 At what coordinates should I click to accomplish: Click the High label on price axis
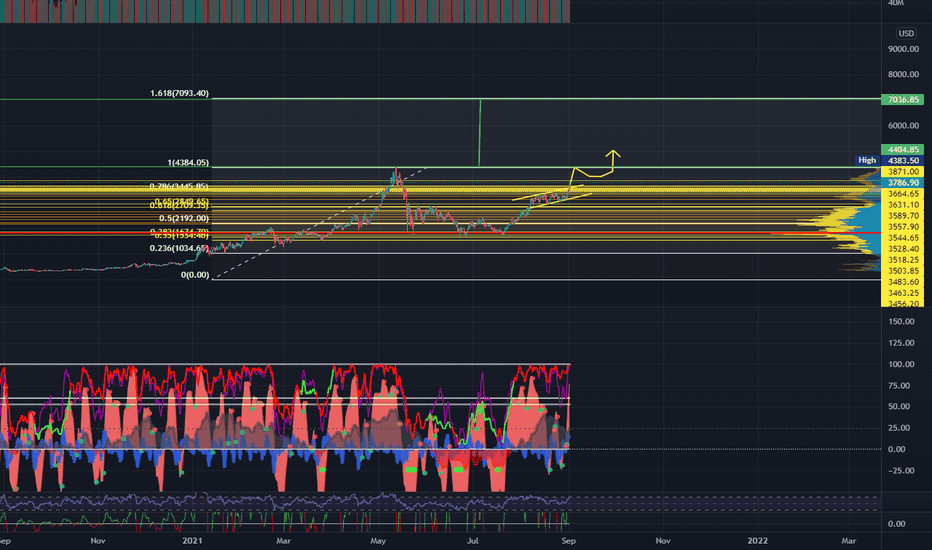[867, 160]
